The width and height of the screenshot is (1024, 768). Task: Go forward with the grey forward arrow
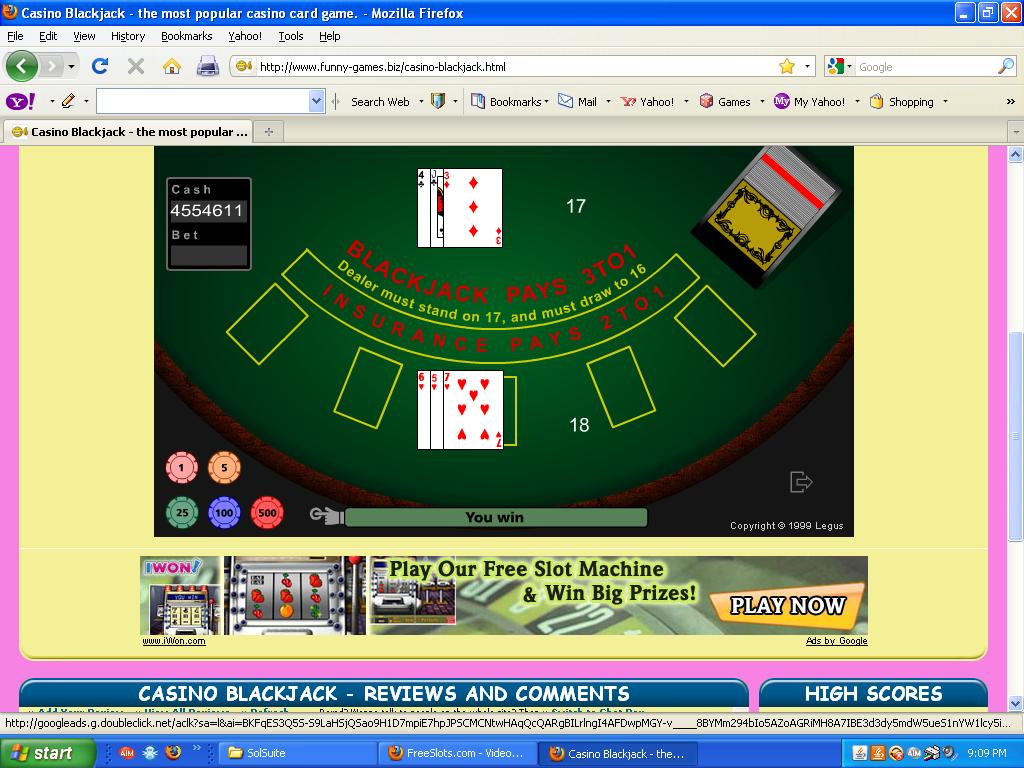[52, 66]
